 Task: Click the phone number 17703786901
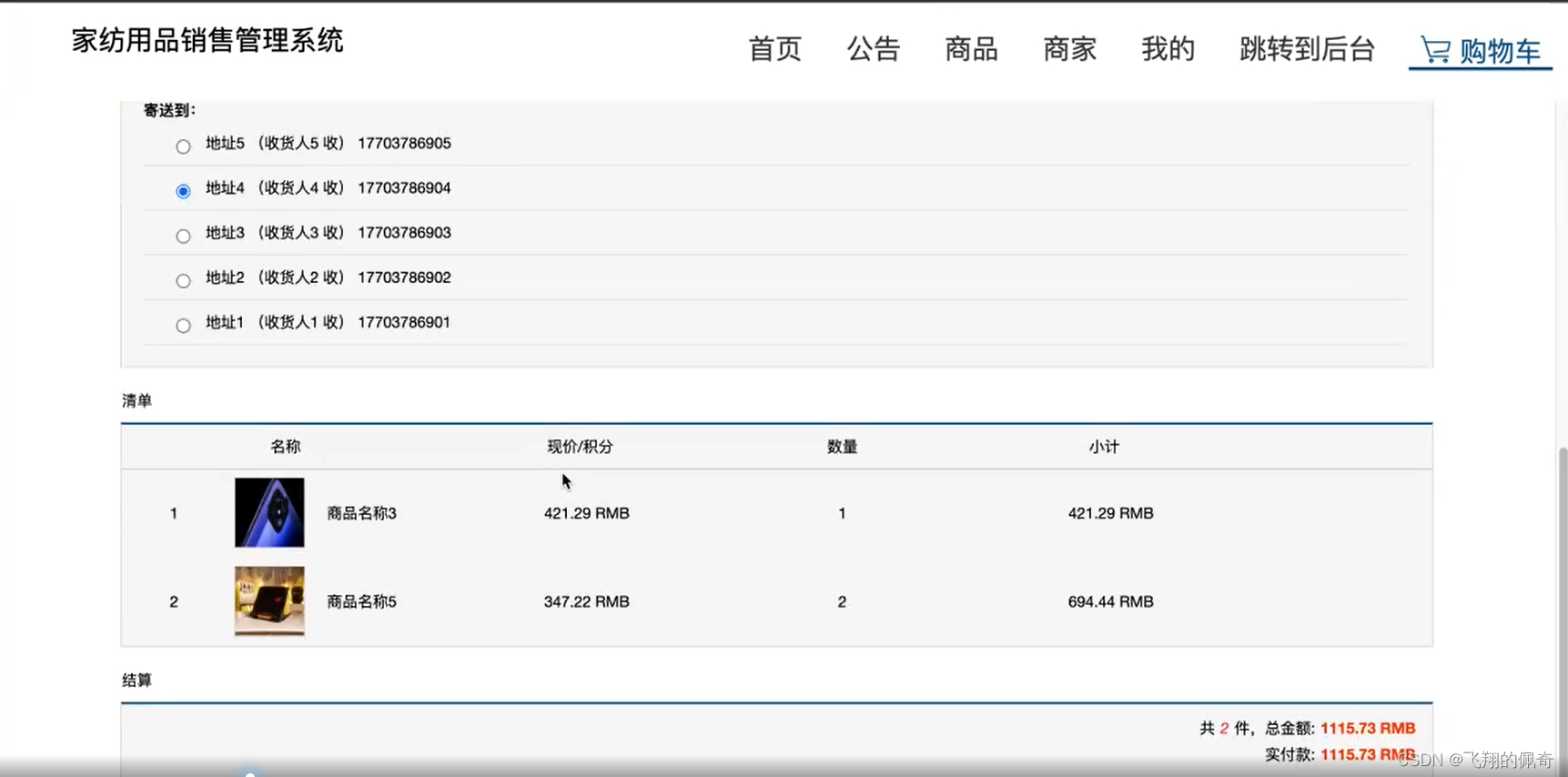tap(404, 322)
